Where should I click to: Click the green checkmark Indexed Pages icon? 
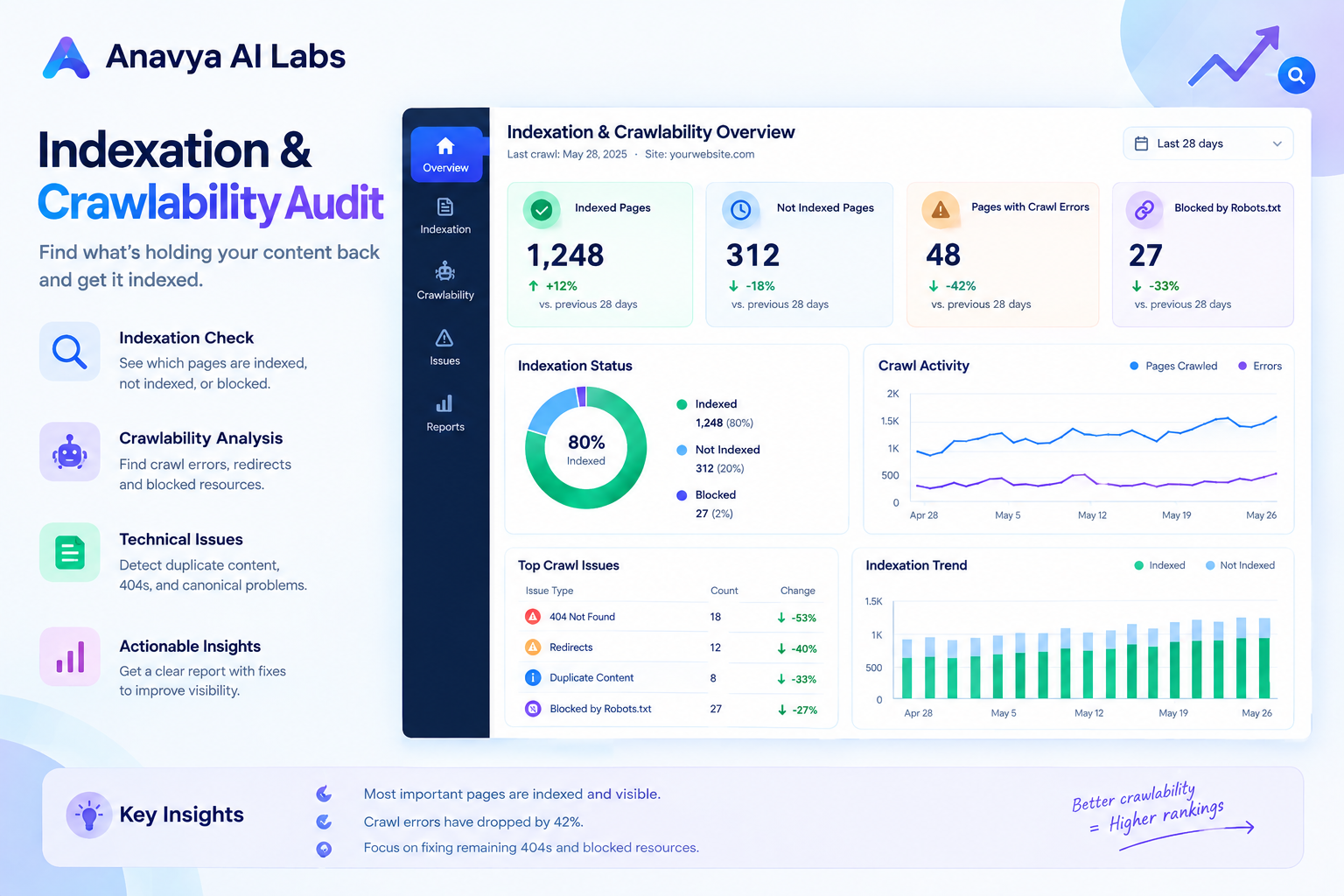[x=542, y=210]
